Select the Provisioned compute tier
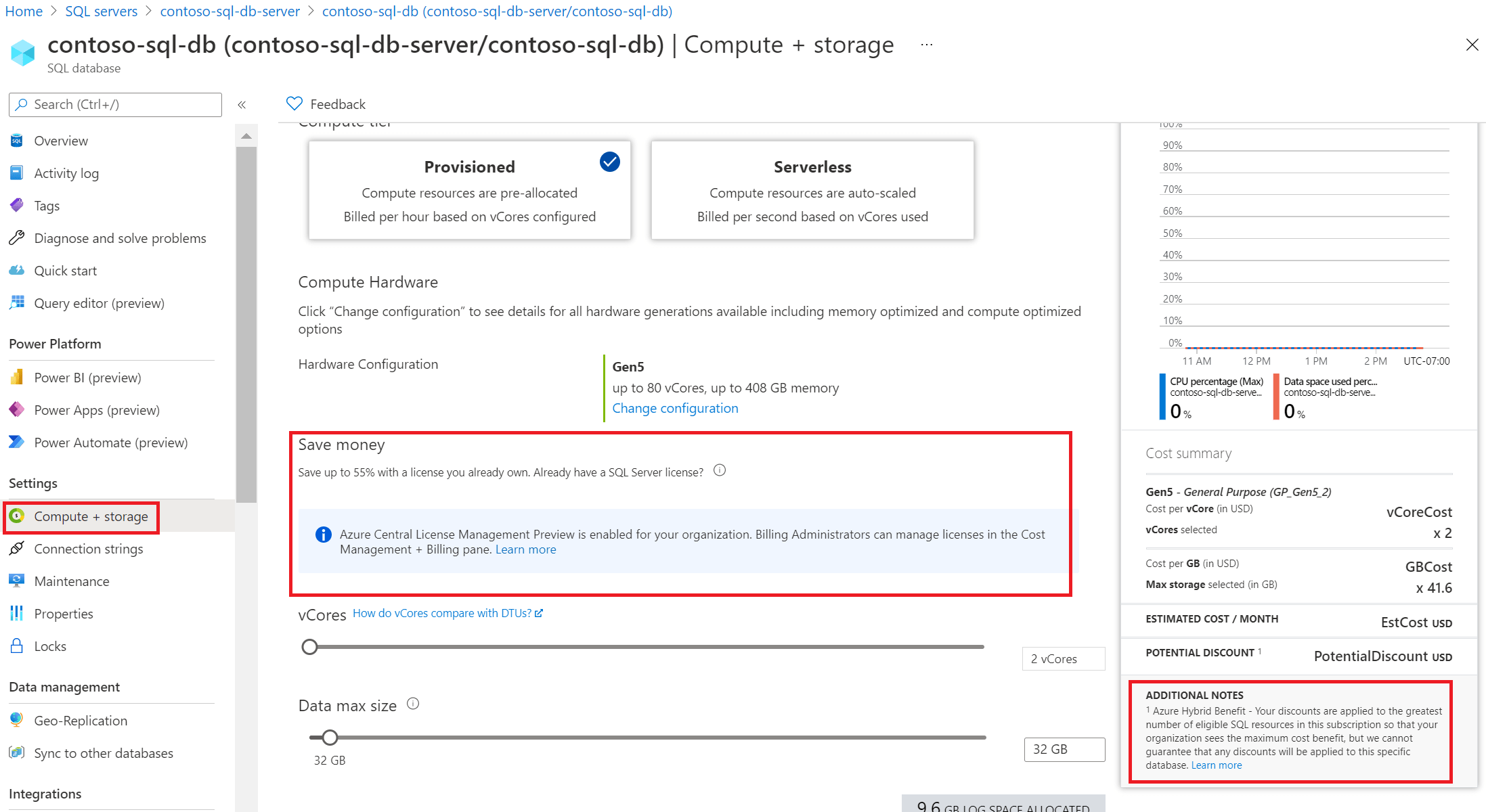 tap(469, 190)
